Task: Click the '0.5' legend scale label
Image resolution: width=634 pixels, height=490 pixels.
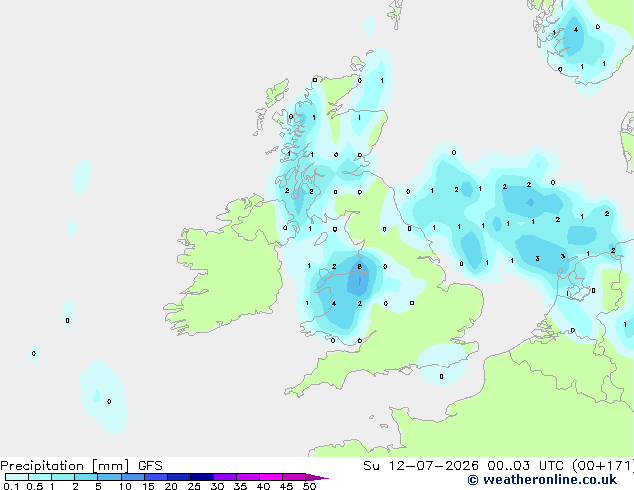Action: (34, 486)
